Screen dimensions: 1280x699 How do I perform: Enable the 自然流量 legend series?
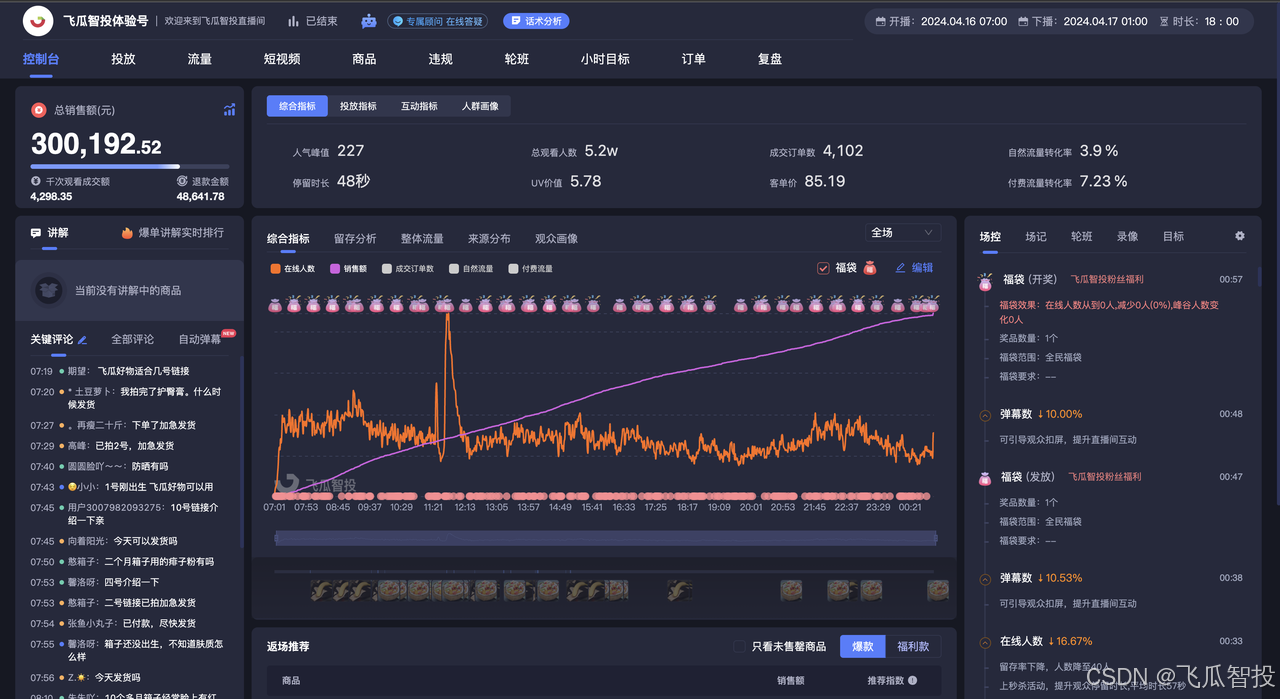click(x=472, y=268)
